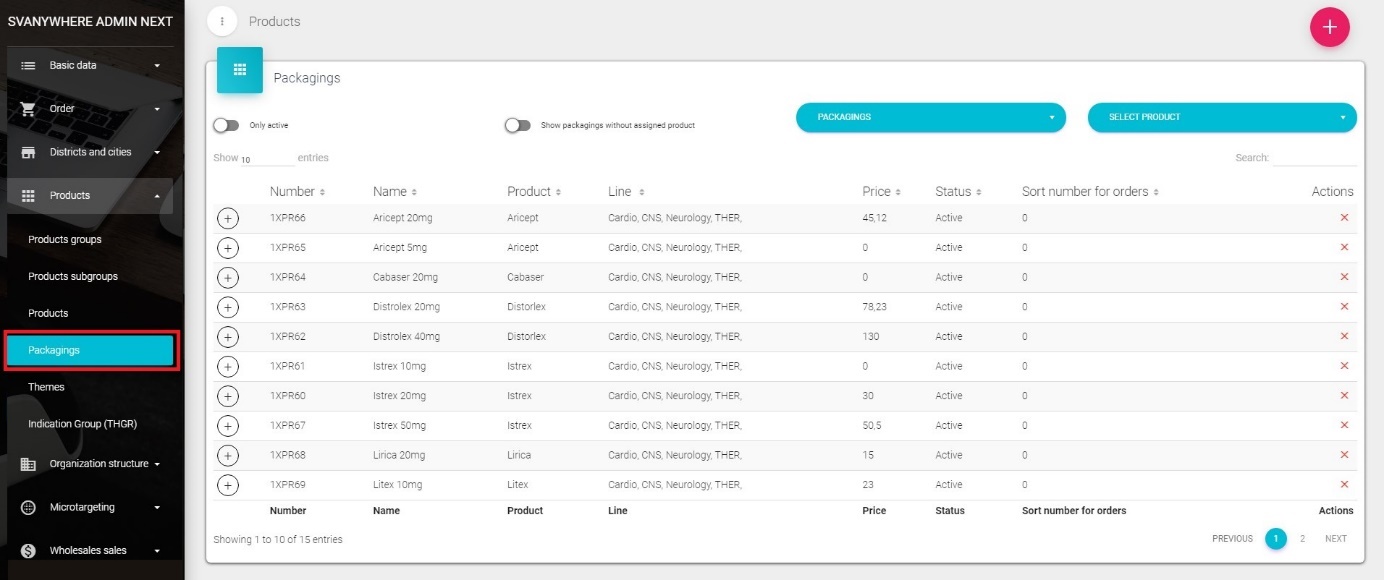Toggle the Only active switch
1384x580 pixels.
pos(226,125)
